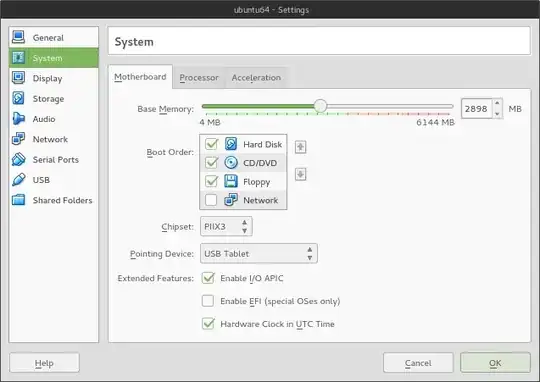Viewport: 540px width, 382px height.
Task: Click the Audio speaker icon in sidebar
Action: tap(18, 118)
